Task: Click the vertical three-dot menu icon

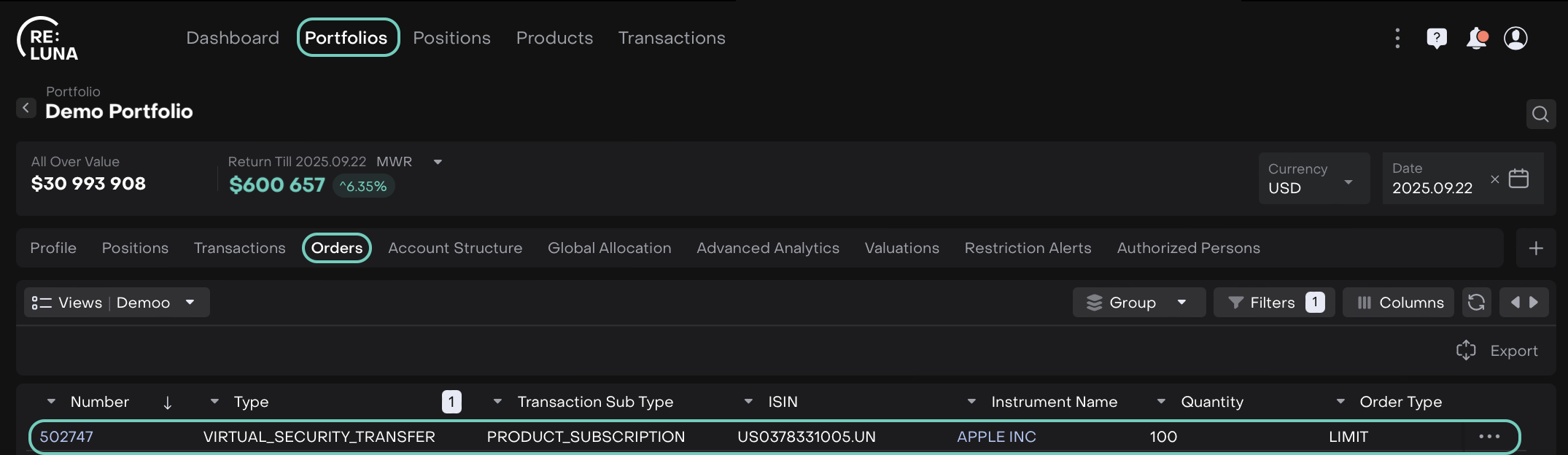Action: (1397, 38)
